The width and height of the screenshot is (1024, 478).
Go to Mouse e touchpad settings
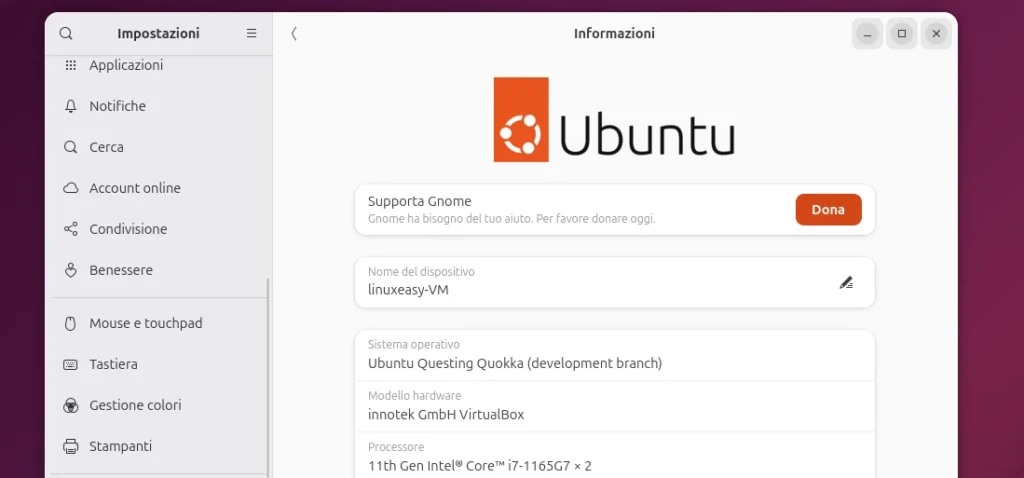click(146, 323)
